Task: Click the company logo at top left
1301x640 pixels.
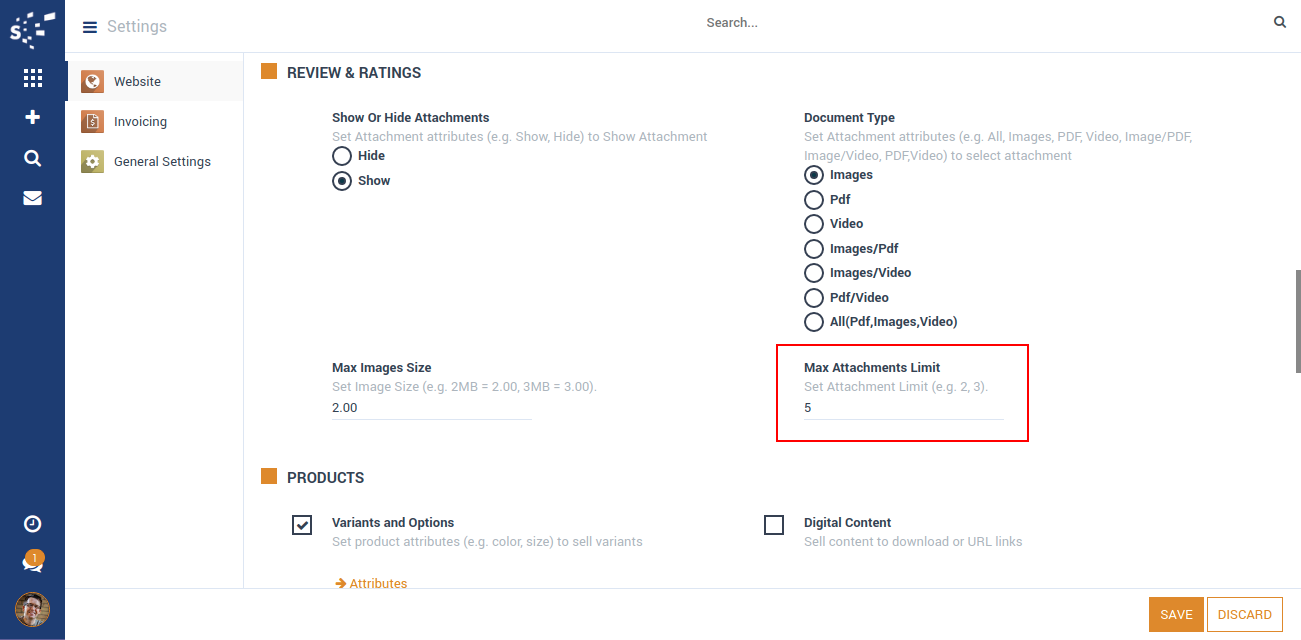Action: [32, 28]
